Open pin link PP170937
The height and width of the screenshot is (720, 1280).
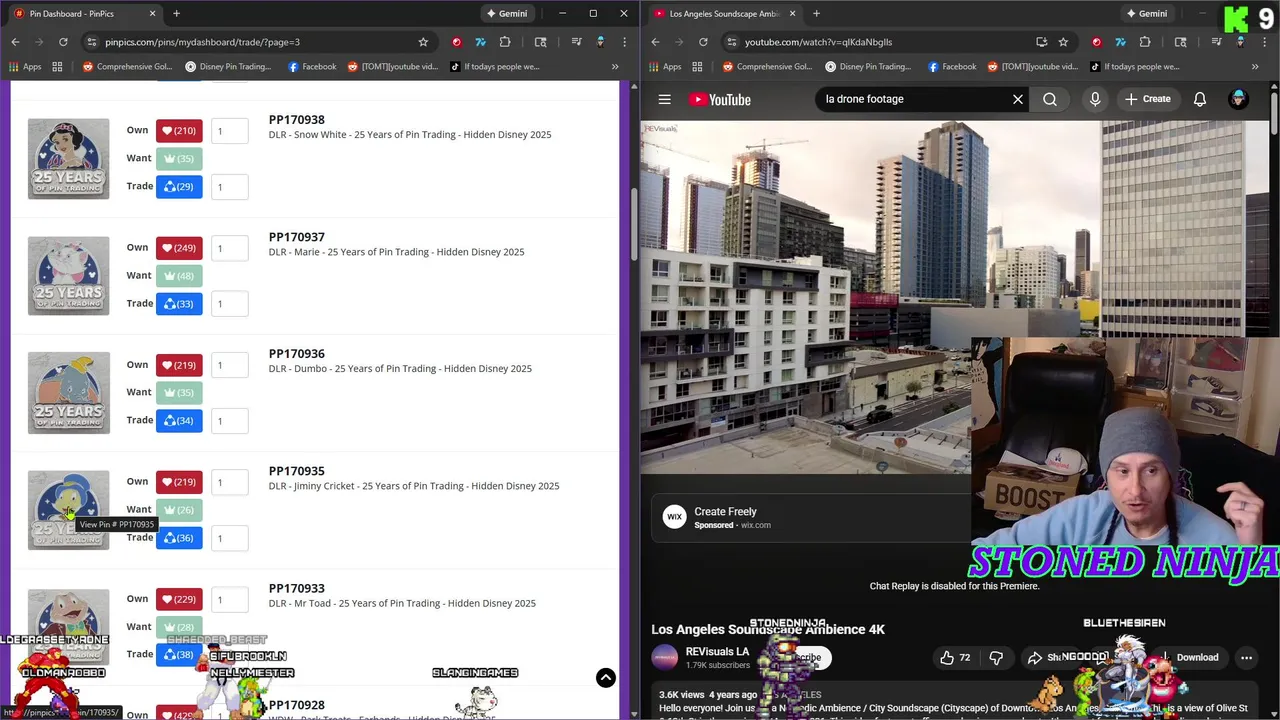(x=296, y=237)
